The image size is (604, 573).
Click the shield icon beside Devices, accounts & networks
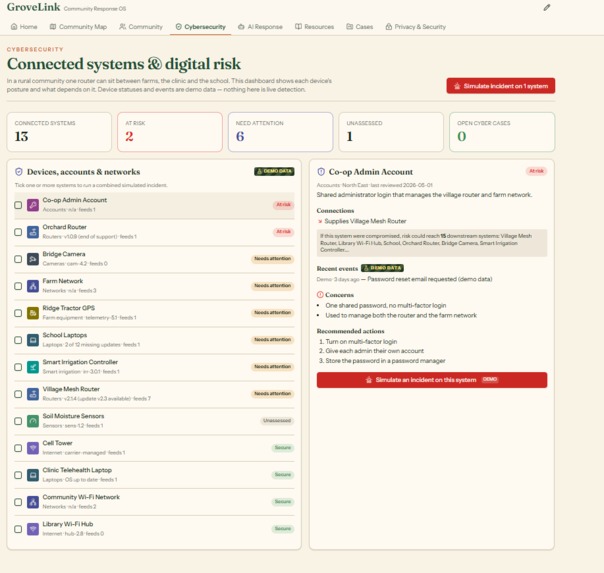18,172
